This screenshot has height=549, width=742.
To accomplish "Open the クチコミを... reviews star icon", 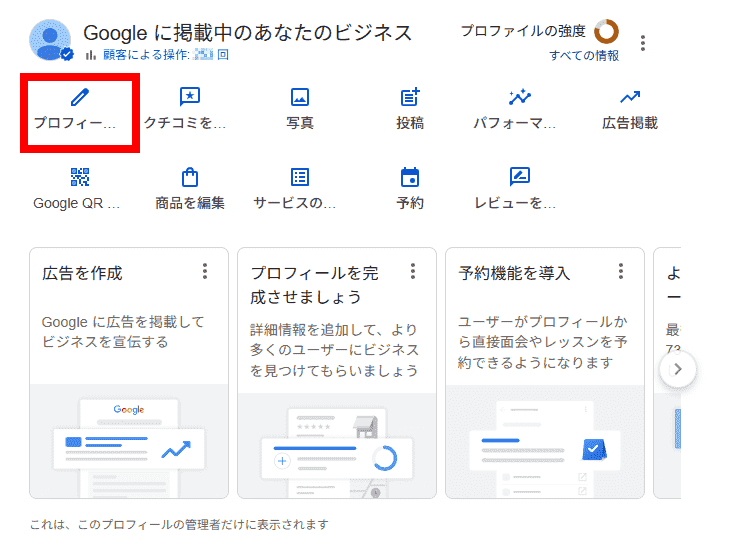I will [190, 97].
